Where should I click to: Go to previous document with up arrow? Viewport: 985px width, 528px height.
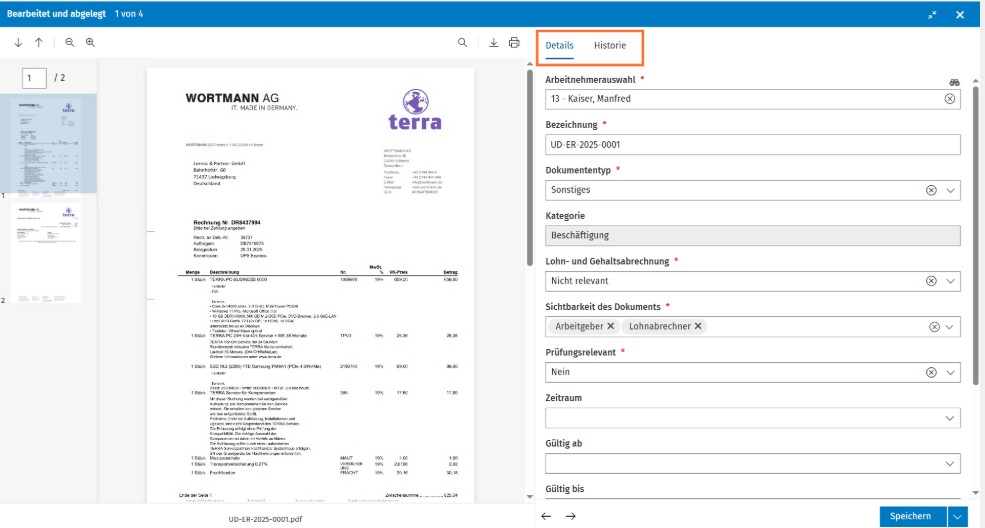pos(39,43)
